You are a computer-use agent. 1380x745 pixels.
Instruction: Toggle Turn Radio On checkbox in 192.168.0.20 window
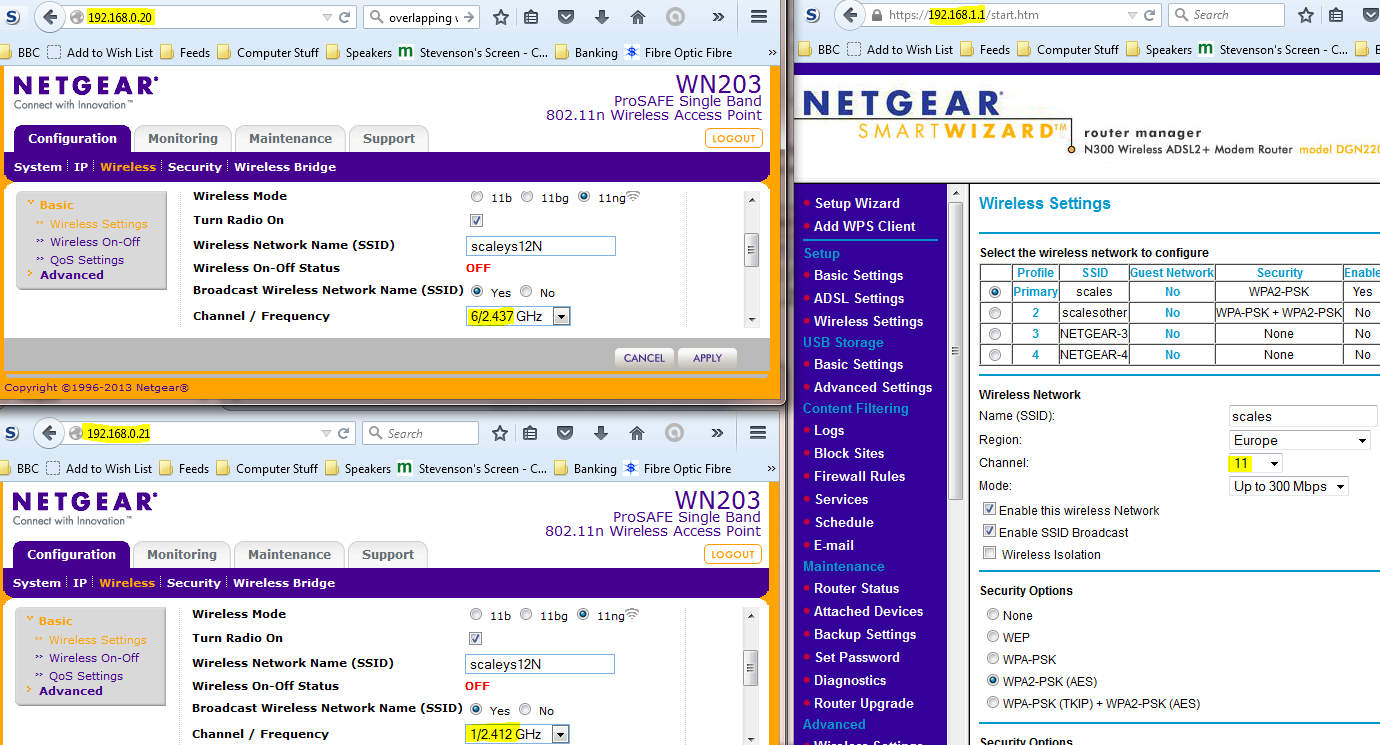coord(476,220)
